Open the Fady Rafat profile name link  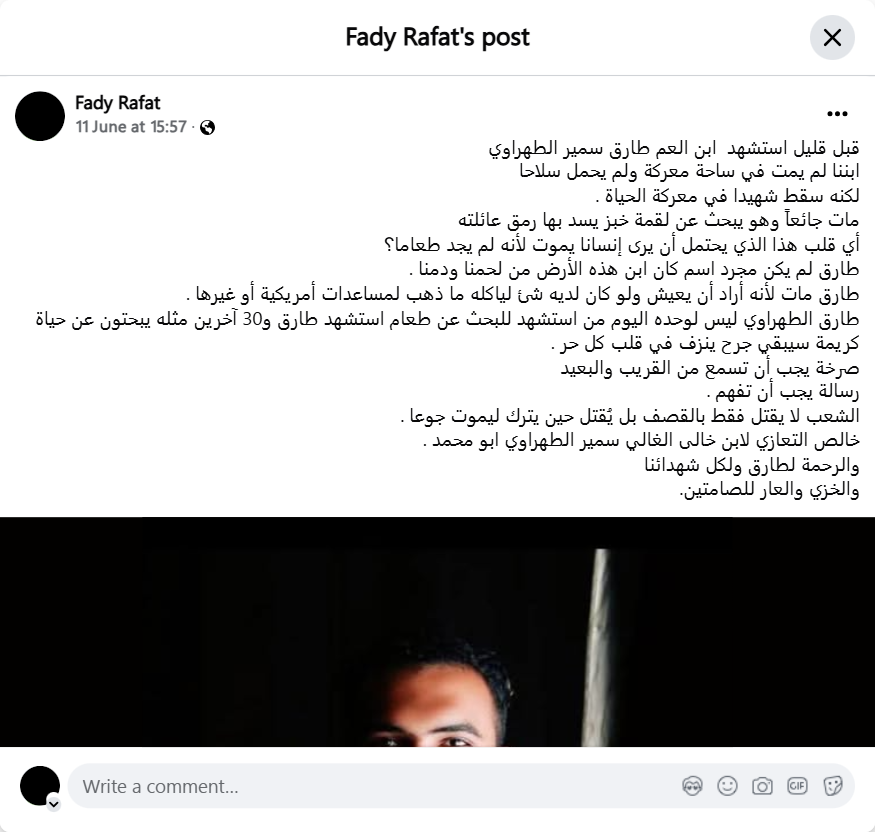(118, 103)
